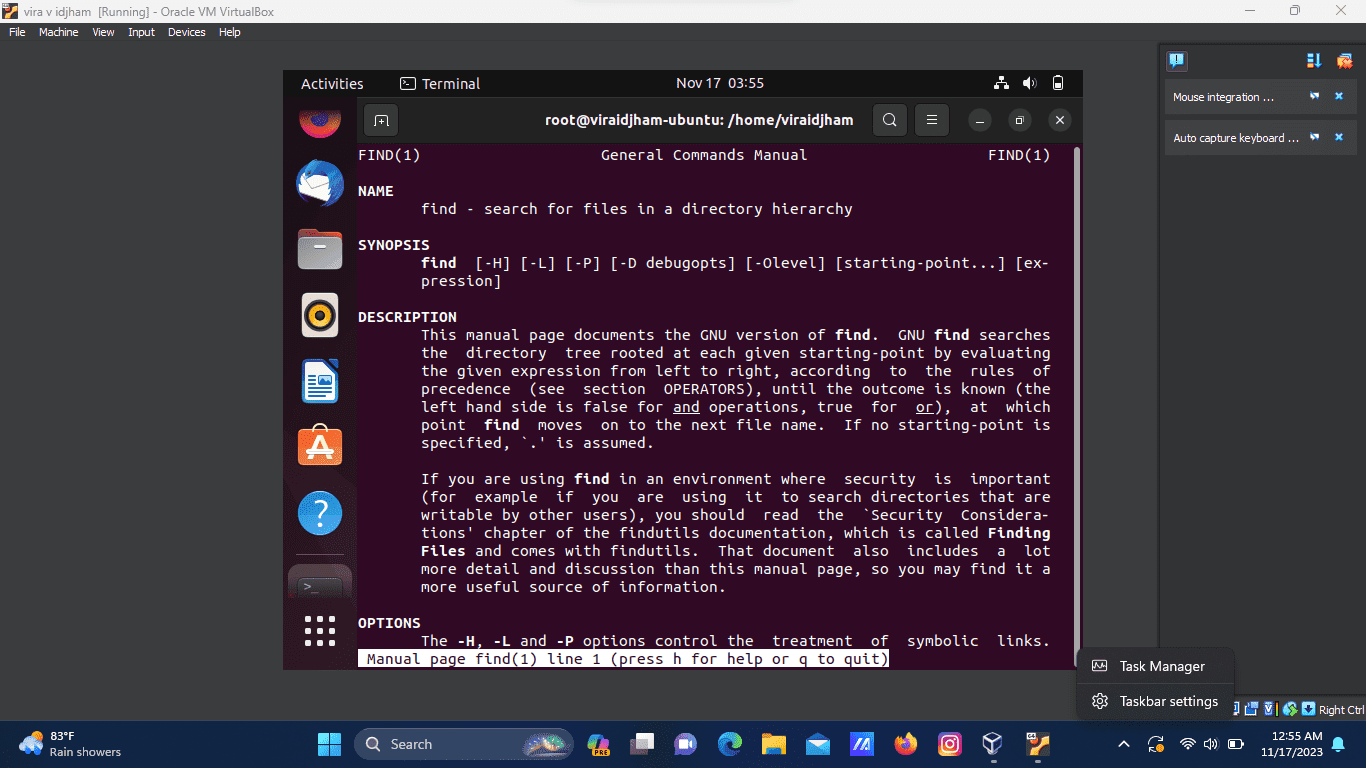Open LibreOffice Writer in dock

(x=320, y=381)
